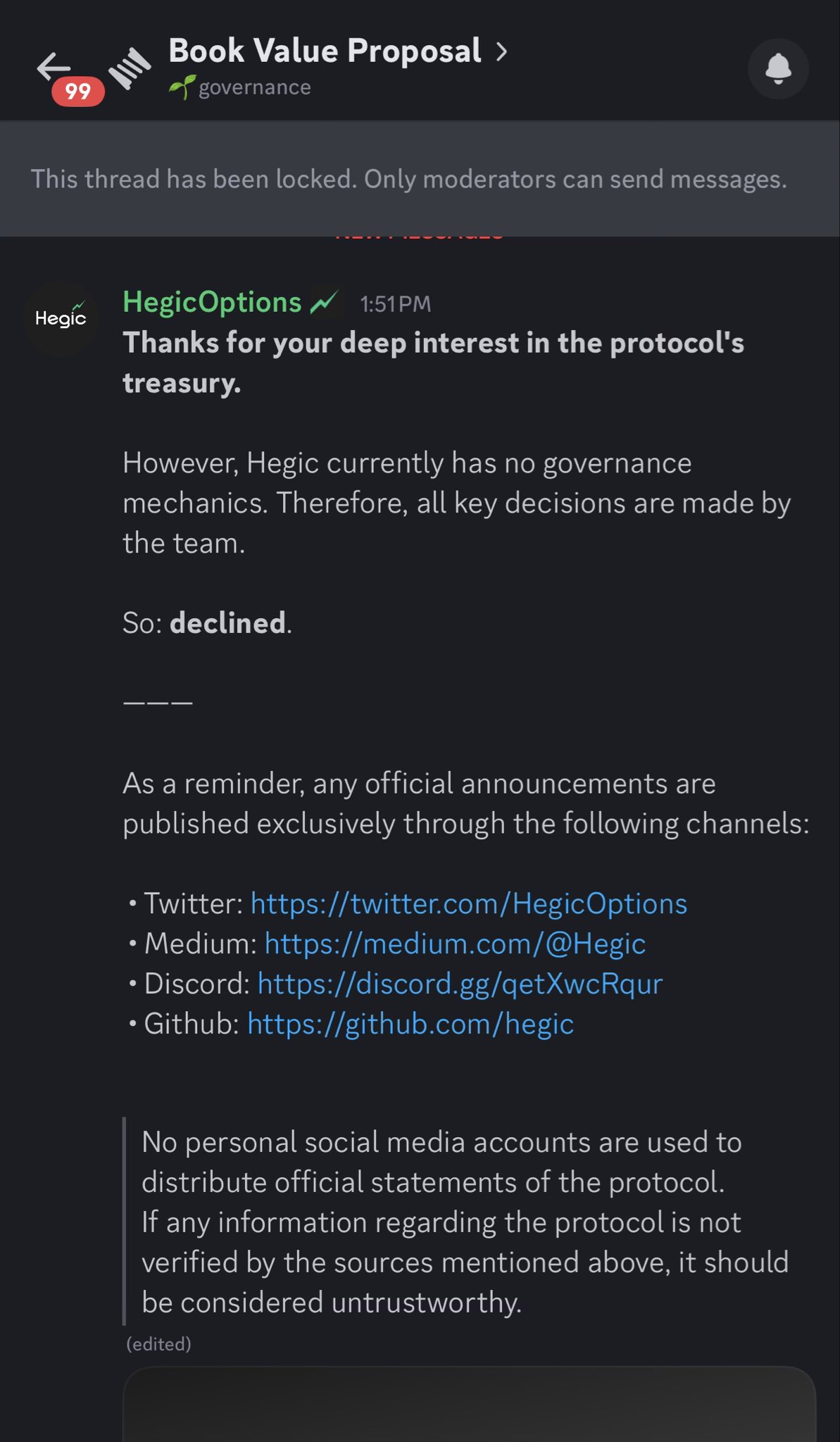This screenshot has width=840, height=1442.
Task: Tap the seedling icon next to governance
Action: coord(181,87)
